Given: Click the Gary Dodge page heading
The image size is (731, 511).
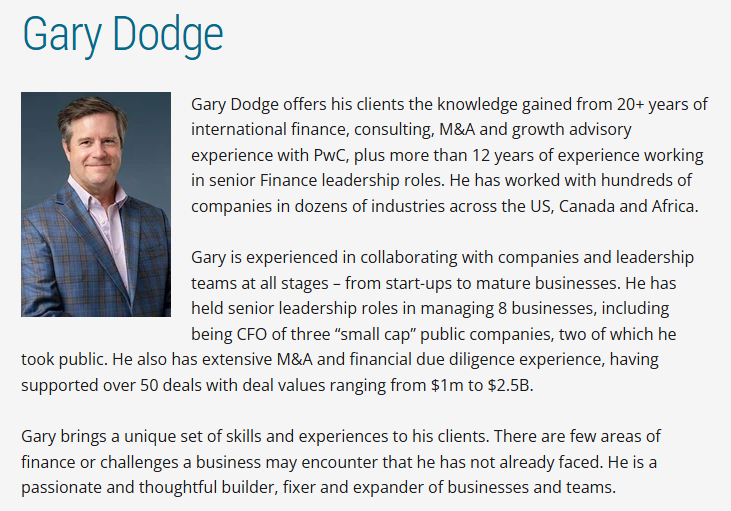Looking at the screenshot, I should pos(123,34).
